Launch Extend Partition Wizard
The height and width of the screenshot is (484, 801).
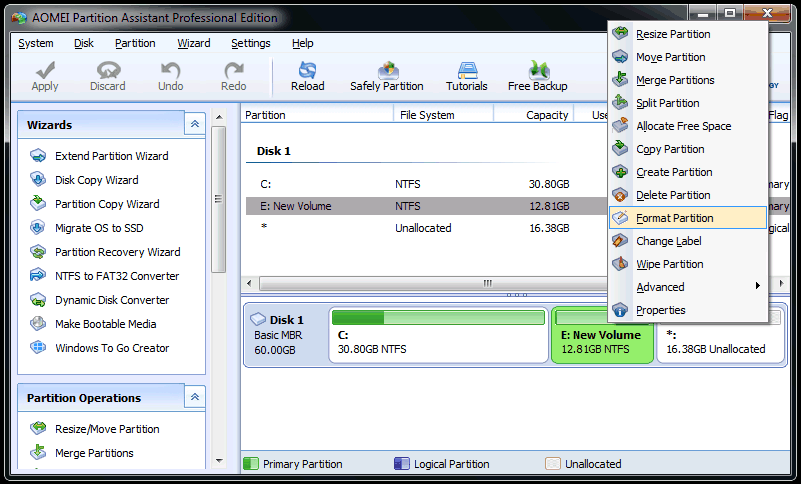[111, 156]
